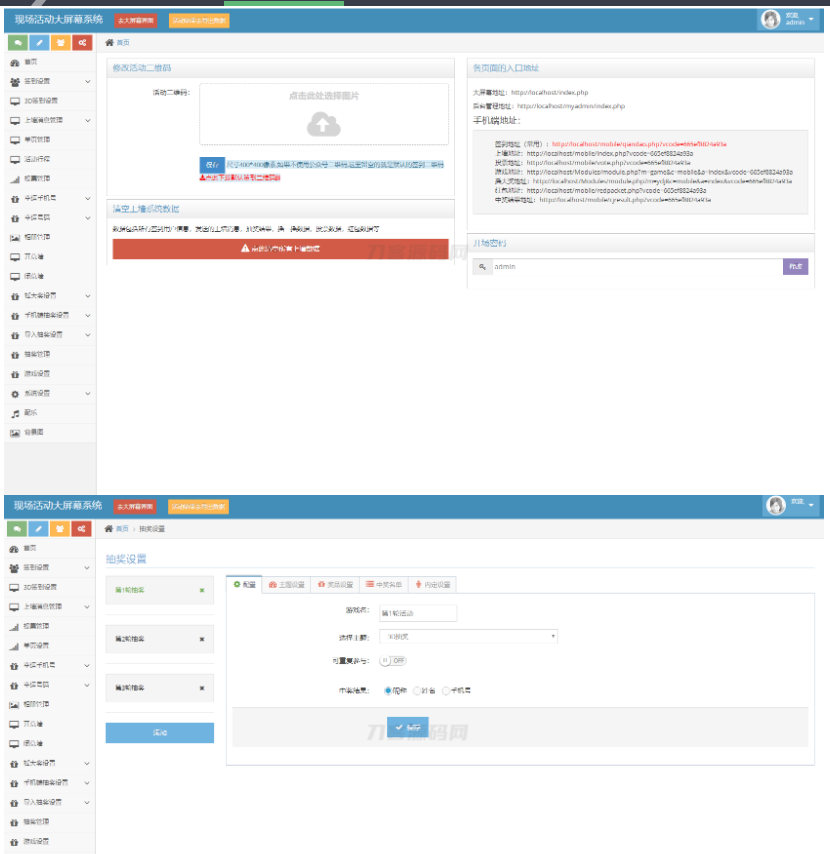Screen dimensions: 830x854
Task: Click the game name input field
Action: tap(417, 612)
